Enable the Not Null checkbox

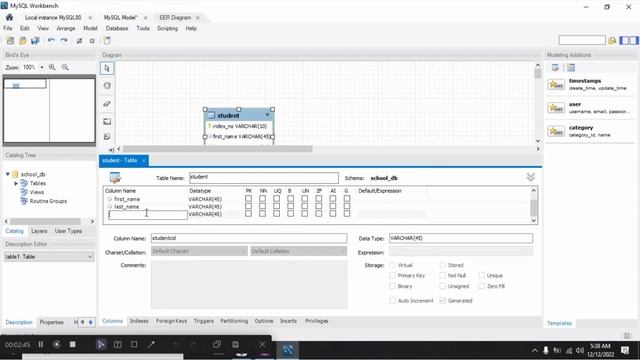442,276
